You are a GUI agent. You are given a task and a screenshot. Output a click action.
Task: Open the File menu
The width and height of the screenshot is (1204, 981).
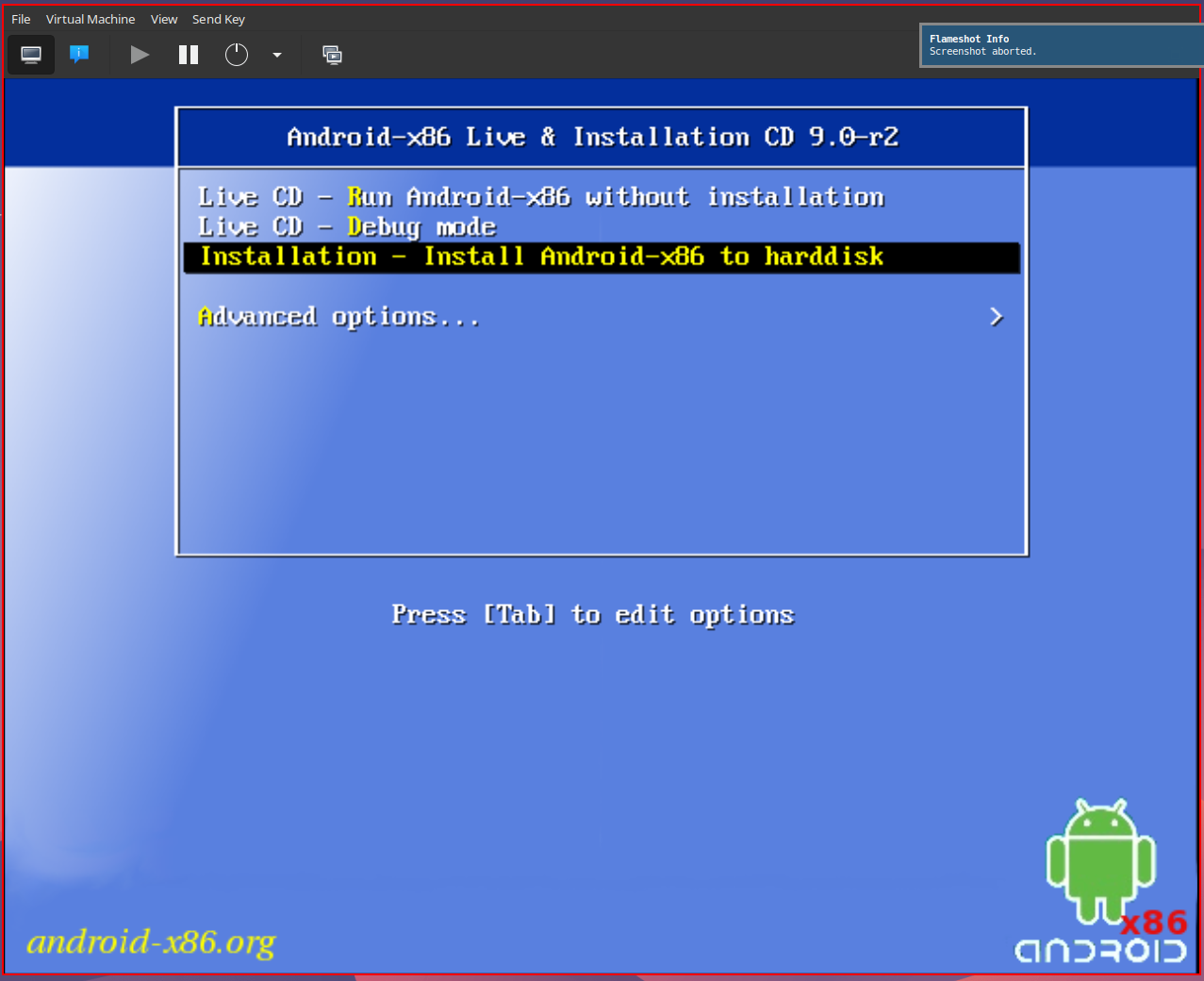21,19
